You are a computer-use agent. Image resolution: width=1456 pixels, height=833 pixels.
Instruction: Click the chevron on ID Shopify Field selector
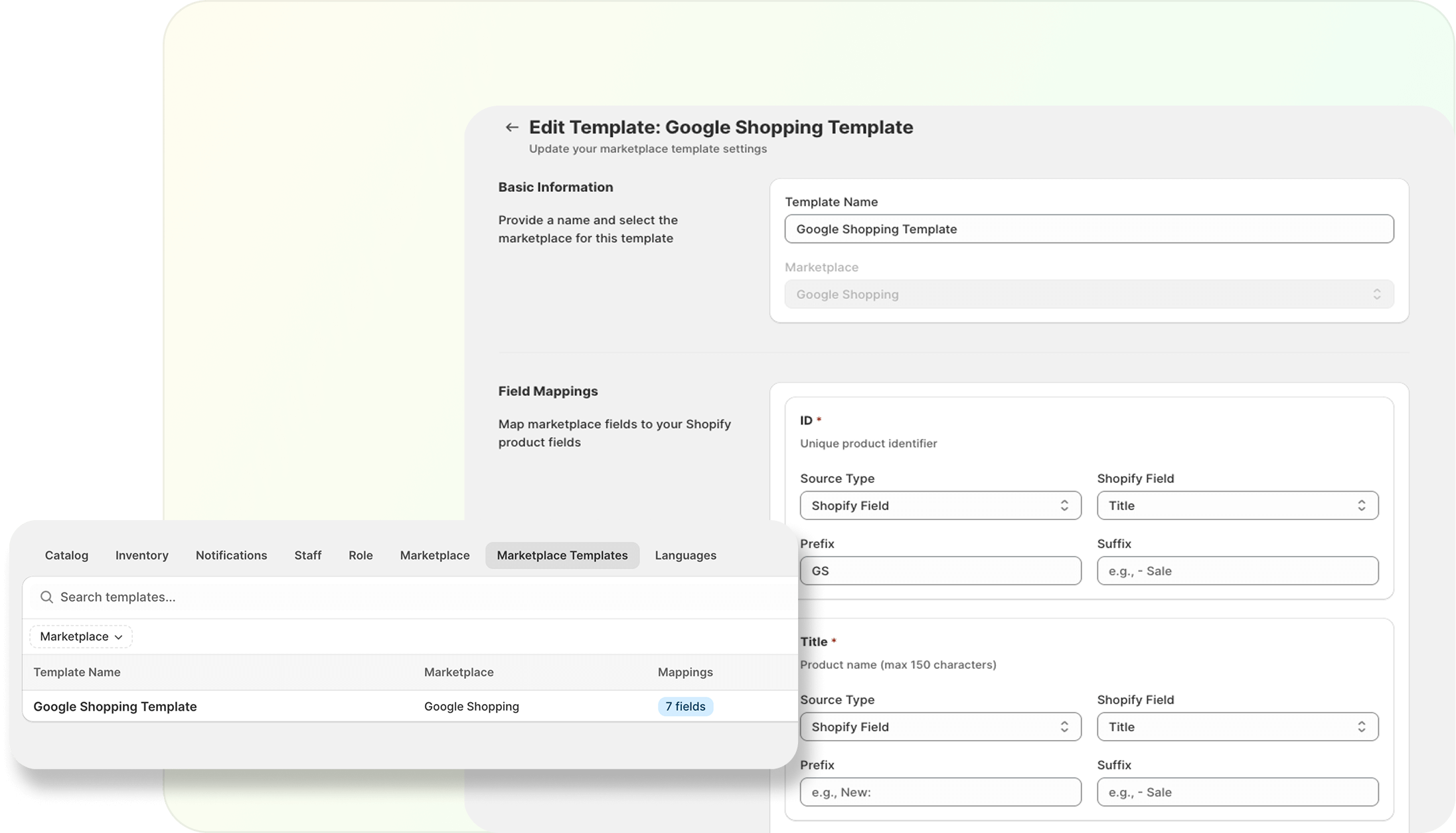(x=1362, y=505)
